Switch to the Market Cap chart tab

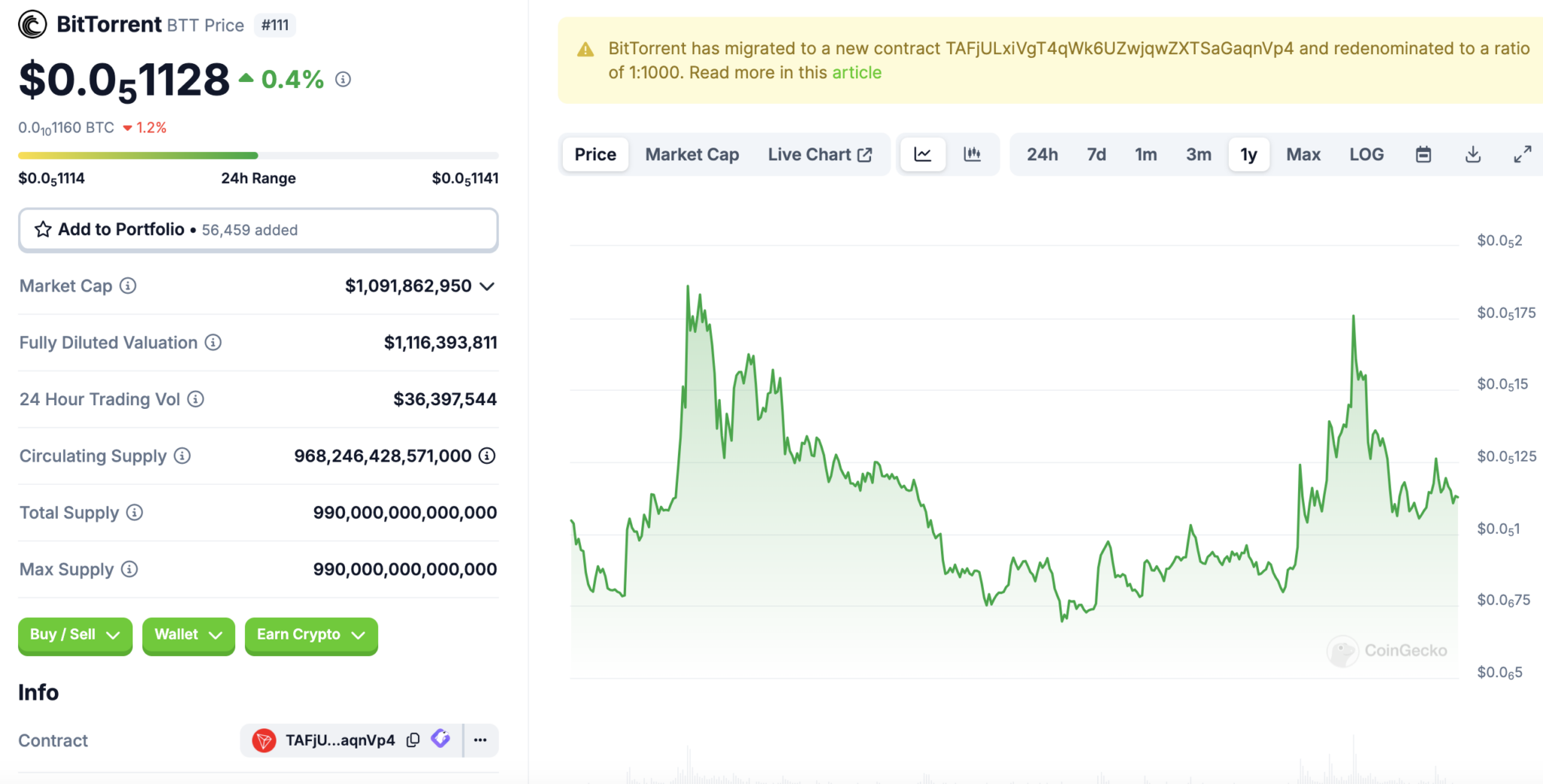tap(692, 154)
